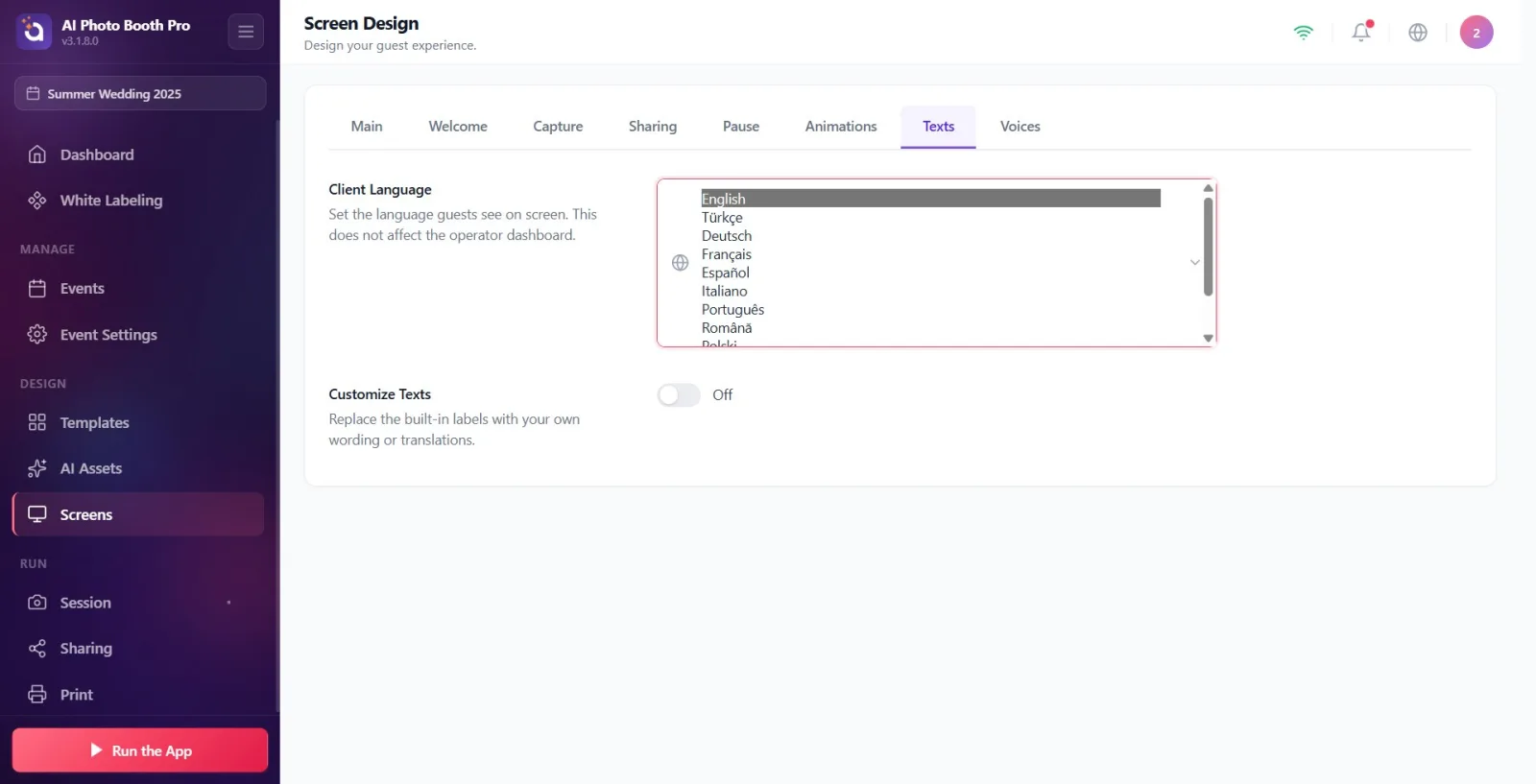Viewport: 1536px width, 784px height.
Task: Click the Sharing share icon in sidebar
Action: click(37, 649)
